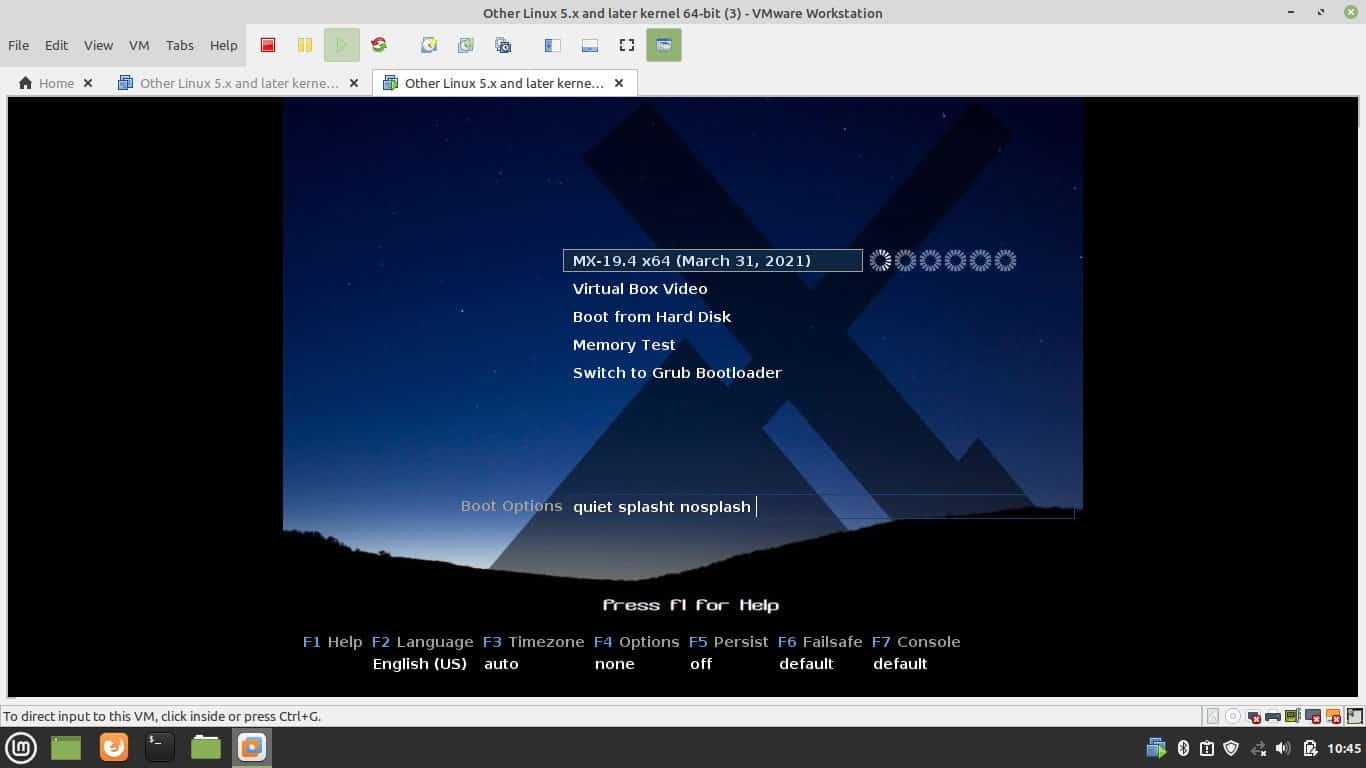The width and height of the screenshot is (1366, 768).
Task: Click F2 Language option
Action: [422, 642]
